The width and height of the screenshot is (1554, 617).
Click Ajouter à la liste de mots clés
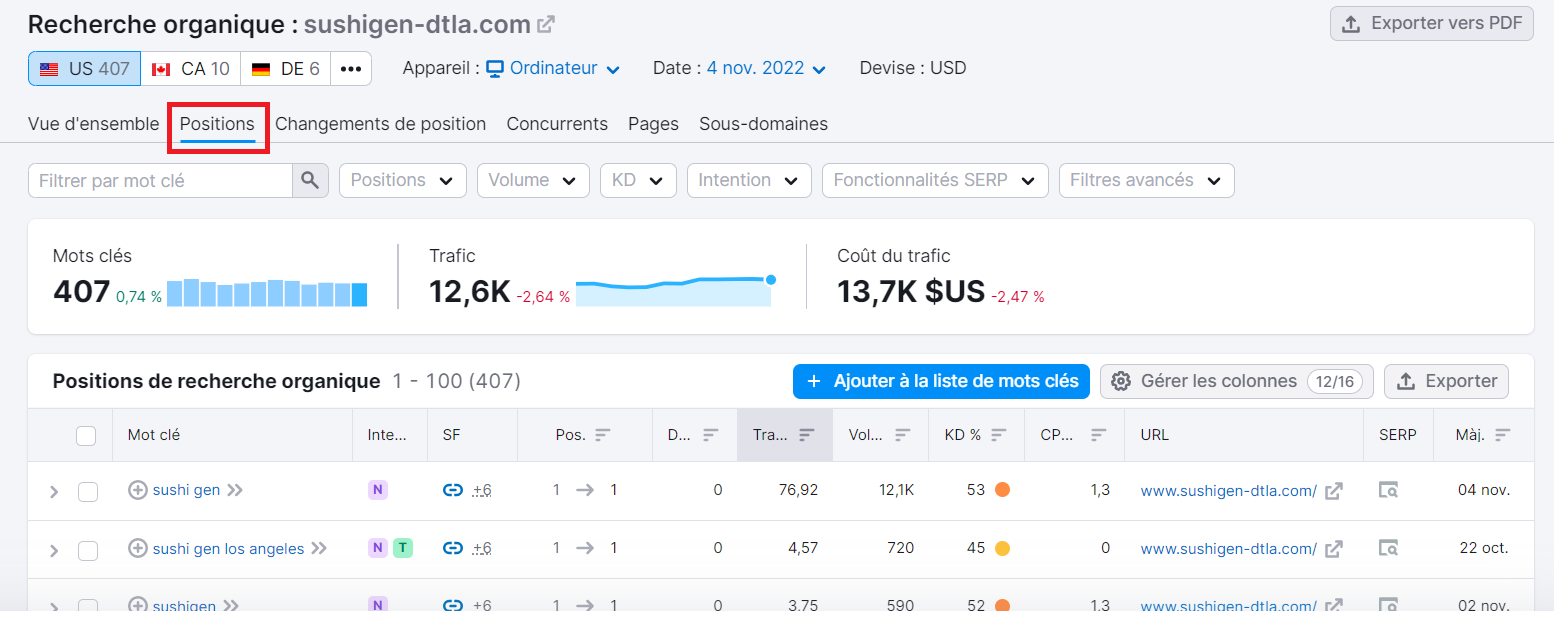(x=941, y=381)
